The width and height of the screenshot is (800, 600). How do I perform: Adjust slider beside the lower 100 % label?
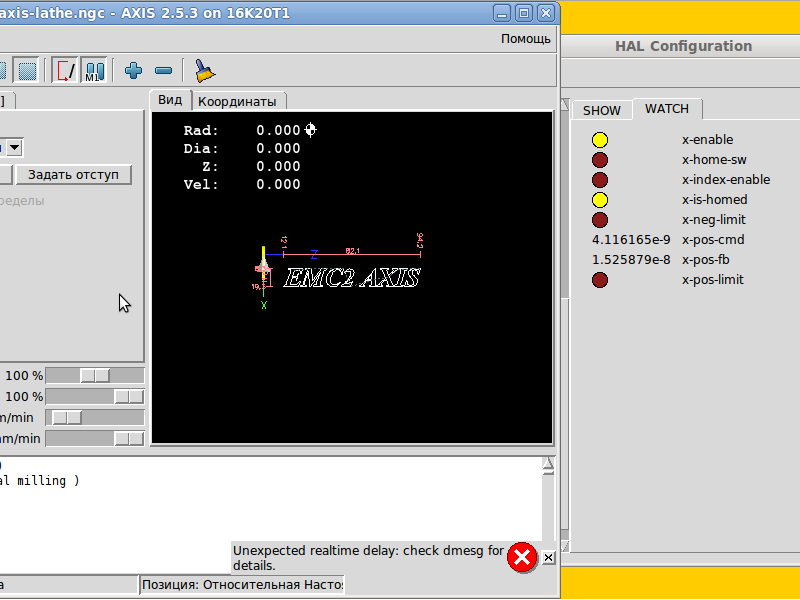pos(95,396)
